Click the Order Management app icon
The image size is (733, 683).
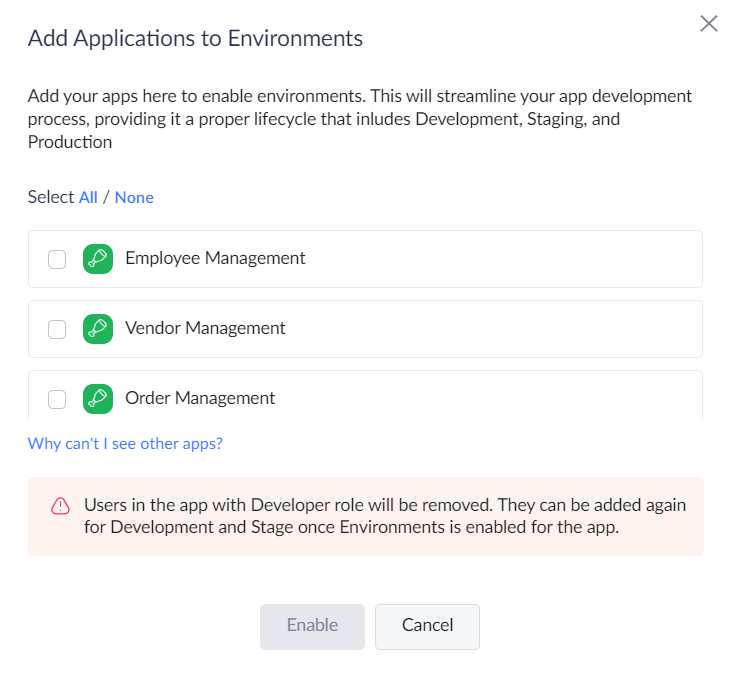coord(98,399)
